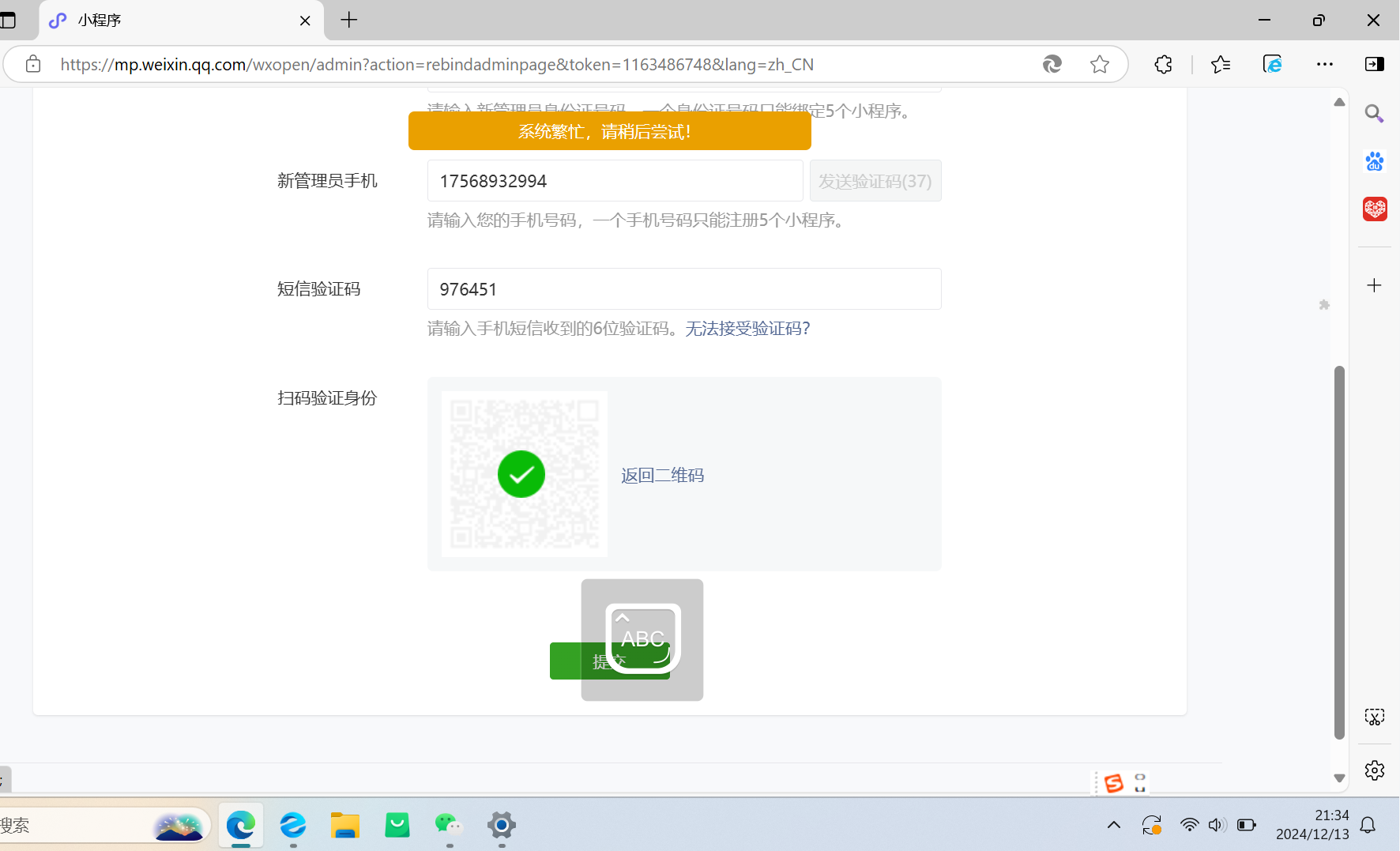1400x851 pixels.
Task: Open the red heart sidebar app
Action: pos(1375,209)
